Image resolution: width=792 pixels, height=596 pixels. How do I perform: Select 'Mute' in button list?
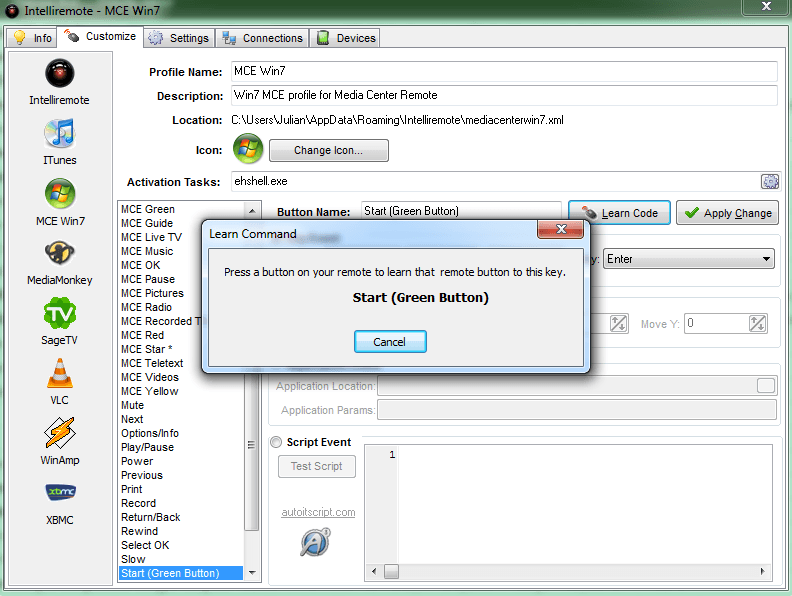click(x=132, y=405)
